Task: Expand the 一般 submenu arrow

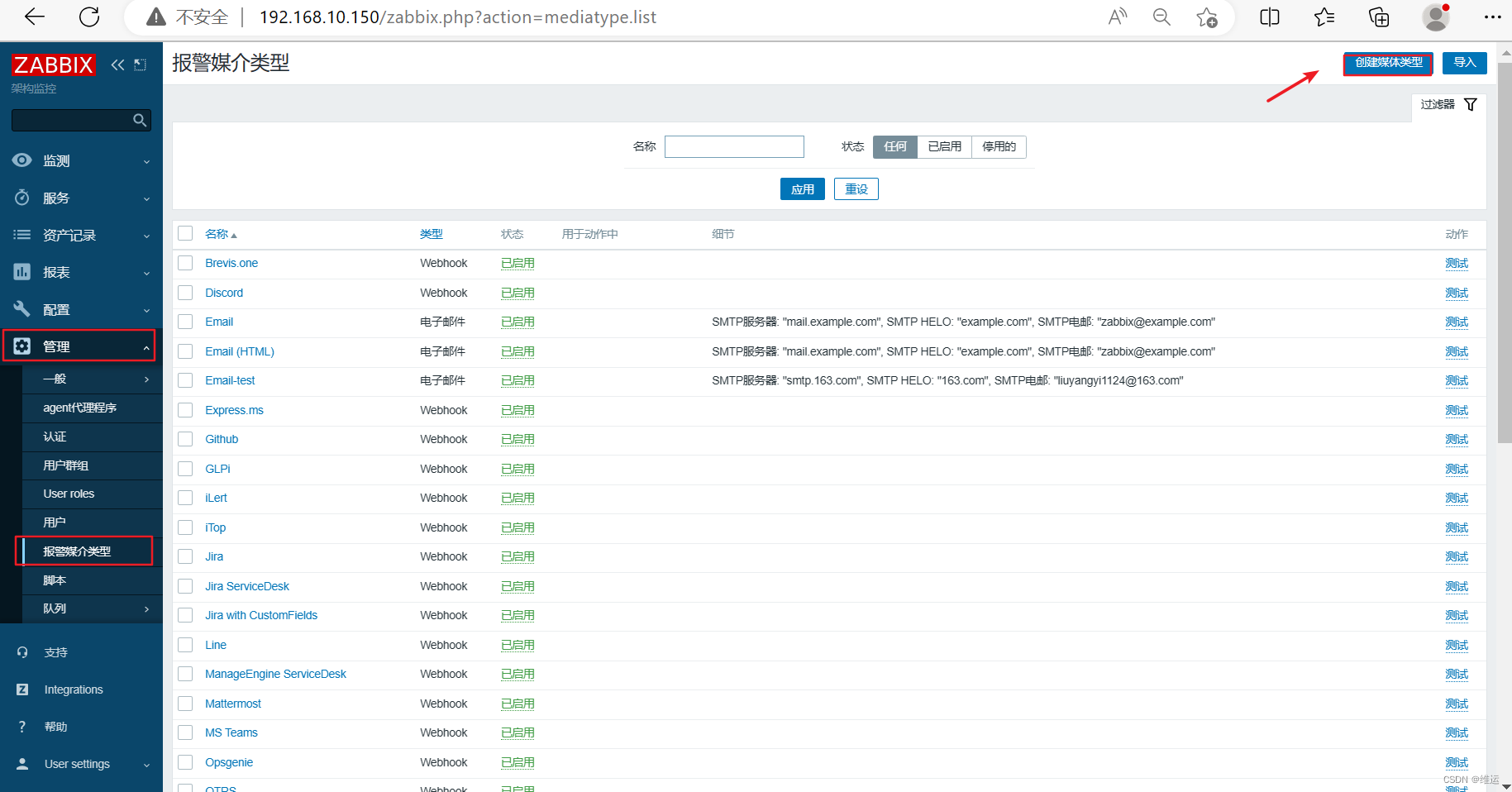Action: coord(147,379)
